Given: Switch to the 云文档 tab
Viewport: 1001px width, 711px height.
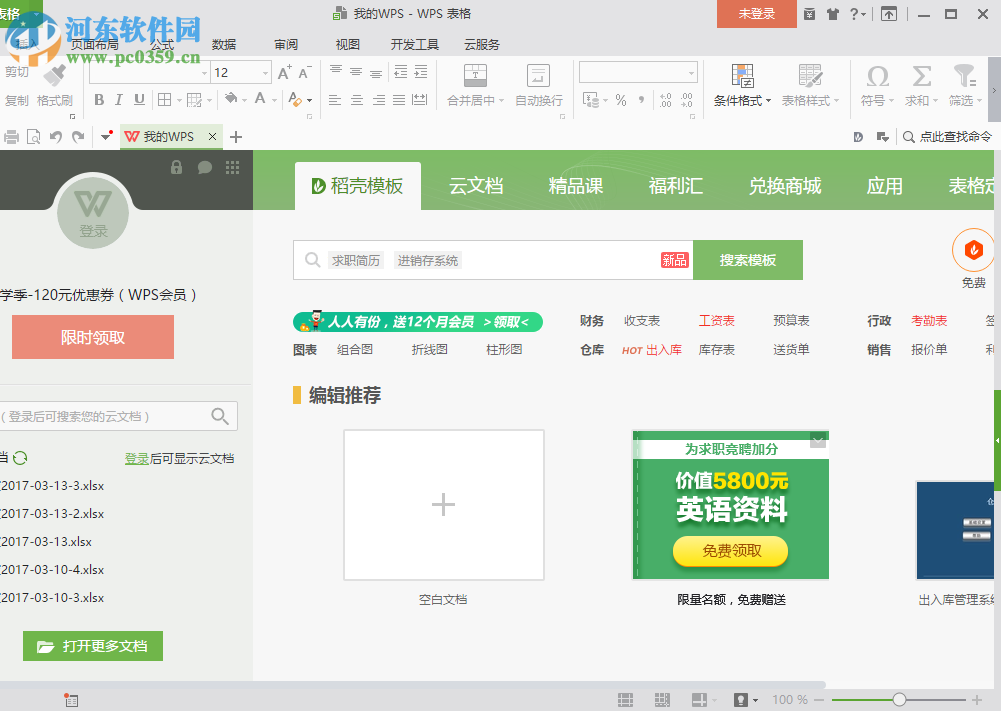Looking at the screenshot, I should click(x=477, y=186).
